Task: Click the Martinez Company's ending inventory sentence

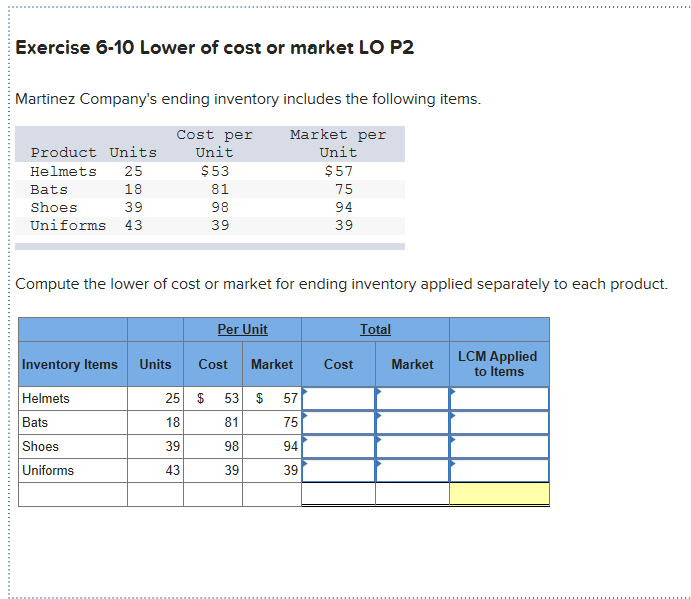Action: click(x=248, y=99)
